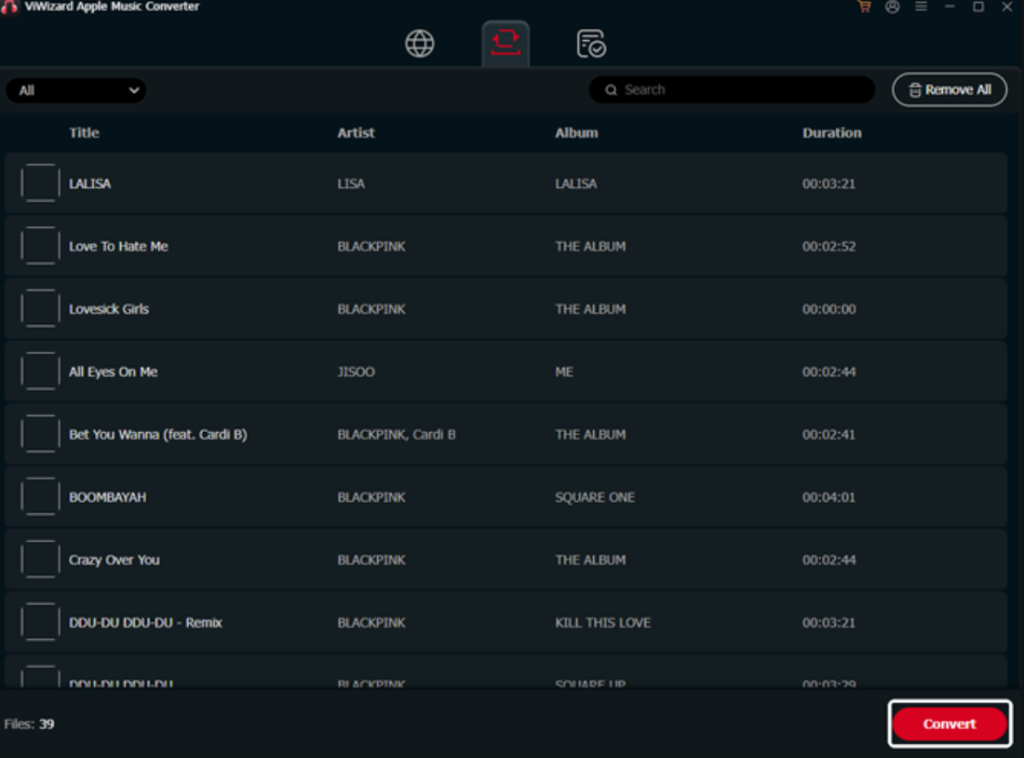The height and width of the screenshot is (758, 1024).
Task: Click the ViWizard headphone app logo
Action: point(10,7)
